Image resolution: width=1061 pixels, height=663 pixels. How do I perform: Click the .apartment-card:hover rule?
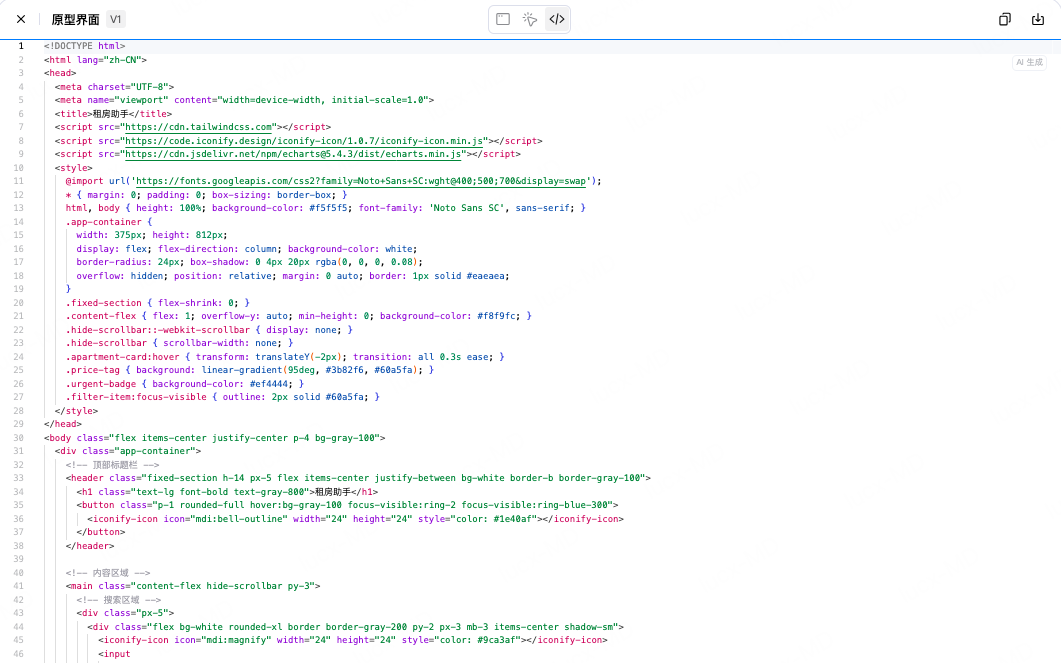coord(285,357)
